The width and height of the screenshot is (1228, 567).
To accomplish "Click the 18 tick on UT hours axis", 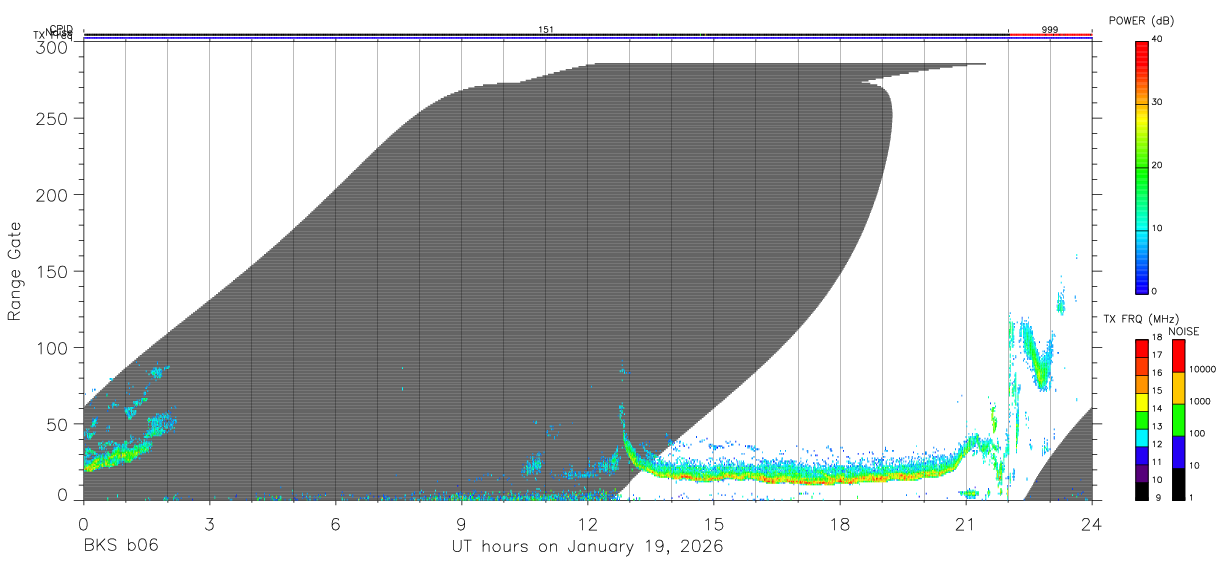I will [x=840, y=524].
